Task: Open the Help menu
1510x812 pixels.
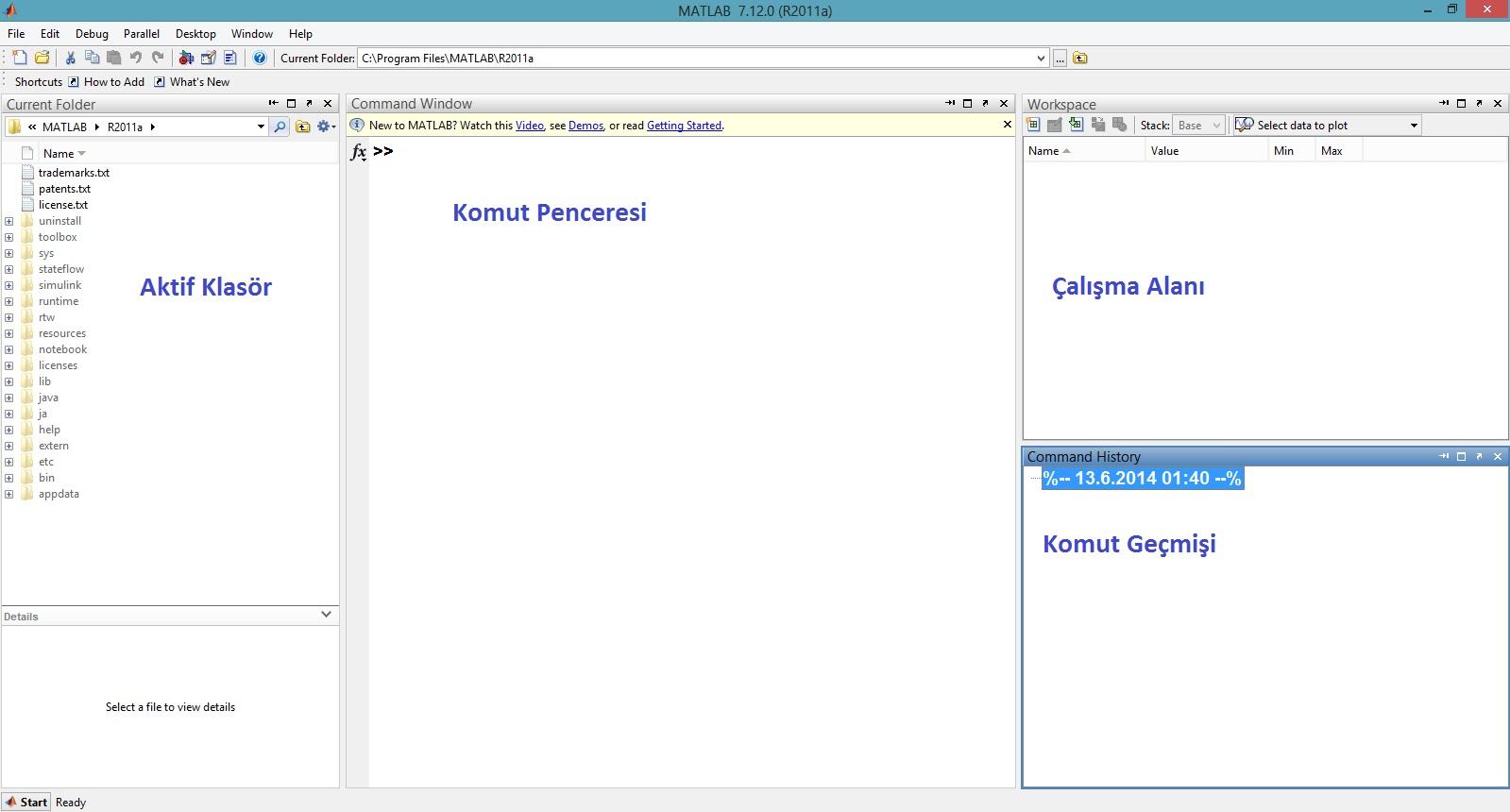Action: [x=300, y=33]
